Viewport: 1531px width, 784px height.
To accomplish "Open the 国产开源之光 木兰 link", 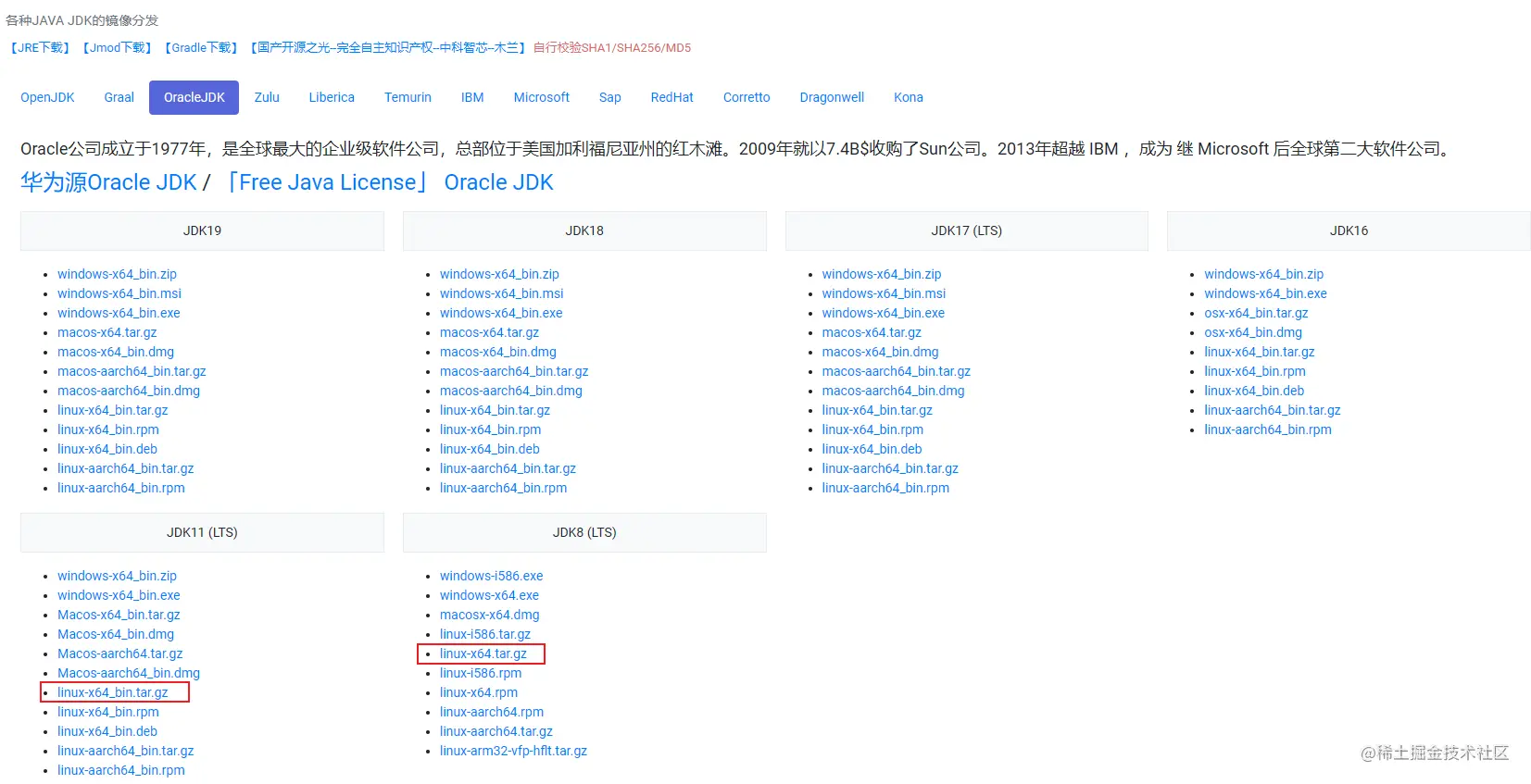I will pos(388,47).
